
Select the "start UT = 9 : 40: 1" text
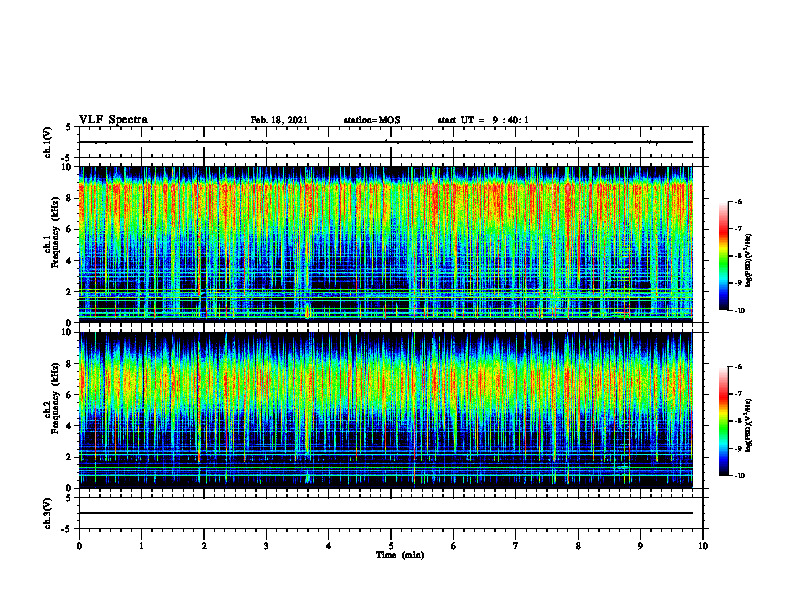(x=483, y=120)
